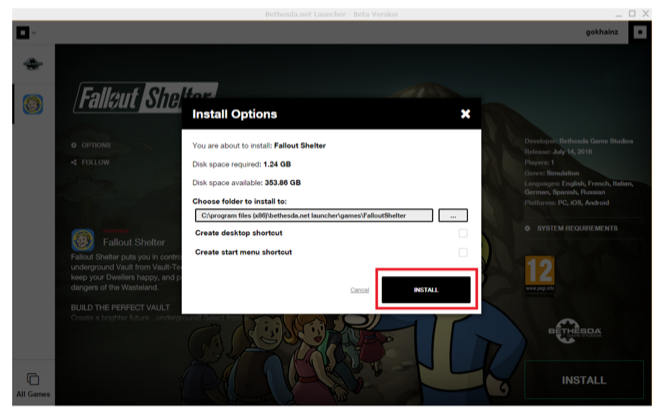Click the gokhainz account name
Viewport: 660px width, 415px height.
[602, 32]
